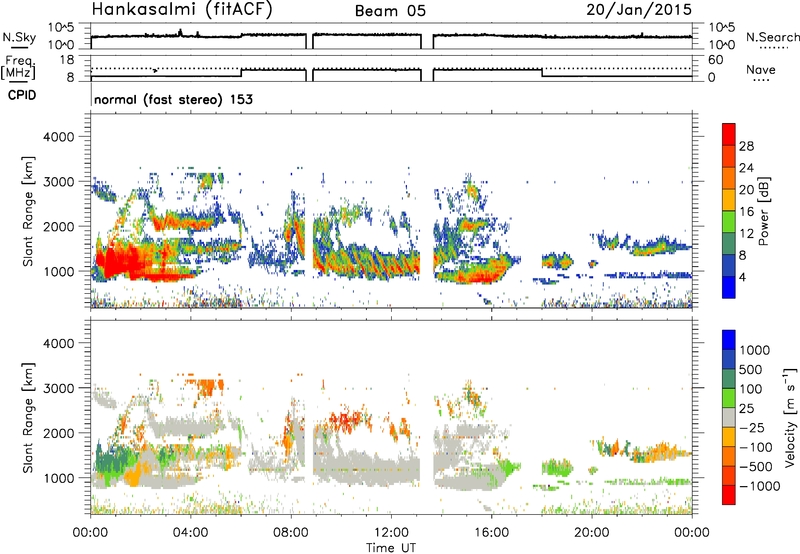The height and width of the screenshot is (554, 800).
Task: Click the 'CPID' label
Action: click(x=21, y=95)
